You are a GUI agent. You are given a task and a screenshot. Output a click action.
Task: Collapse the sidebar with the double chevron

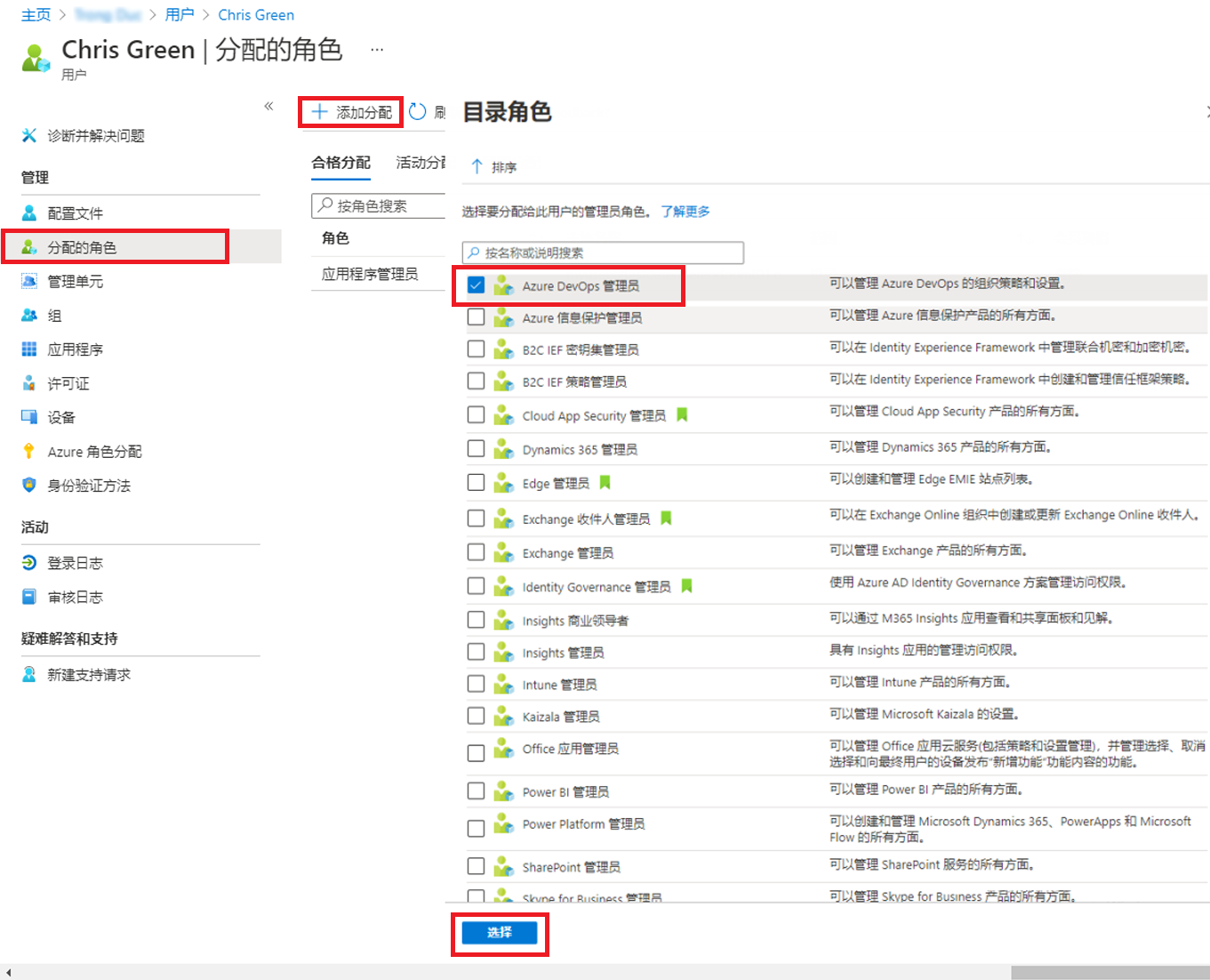pyautogui.click(x=268, y=106)
